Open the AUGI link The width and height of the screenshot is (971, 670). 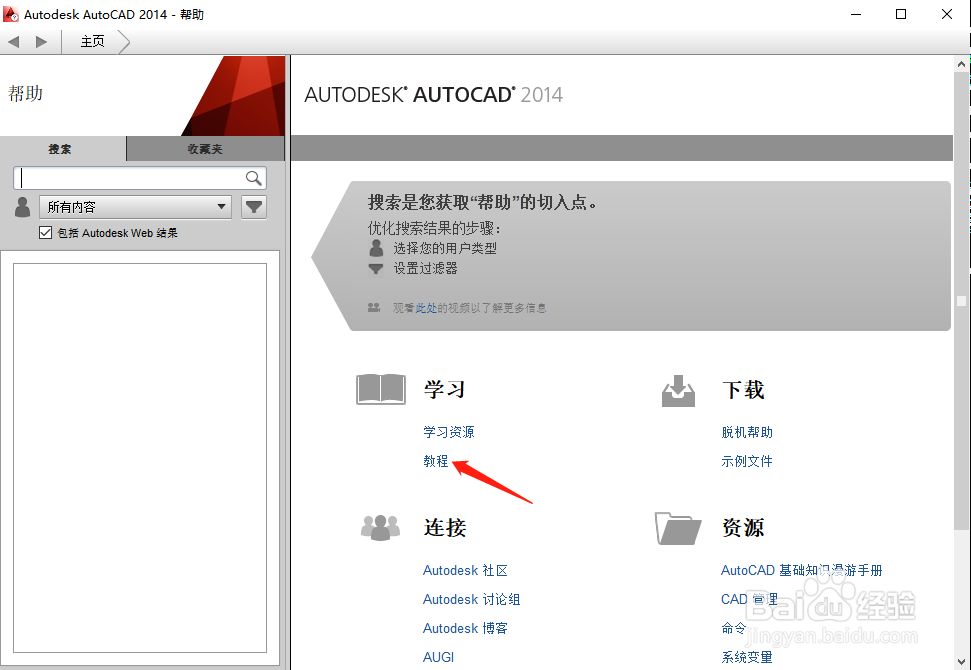438,658
